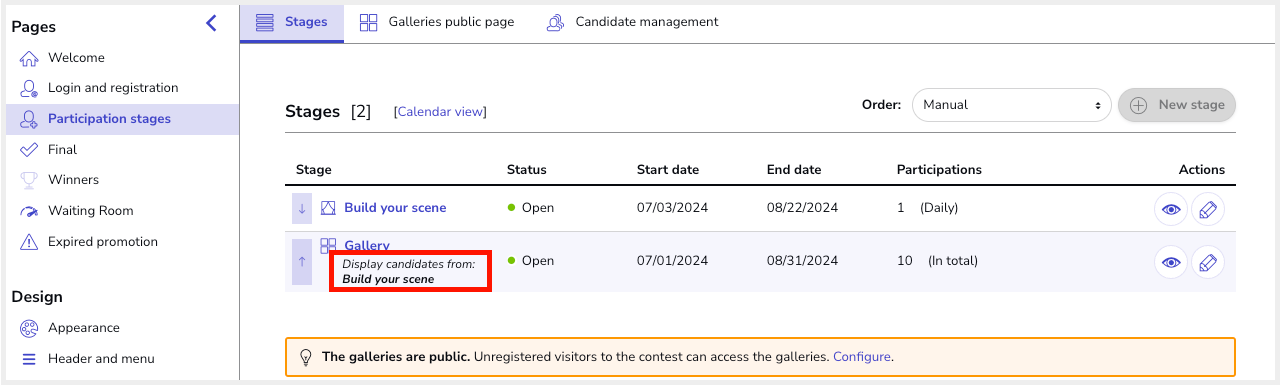Click the 08/22/2024 end date cell

(802, 208)
